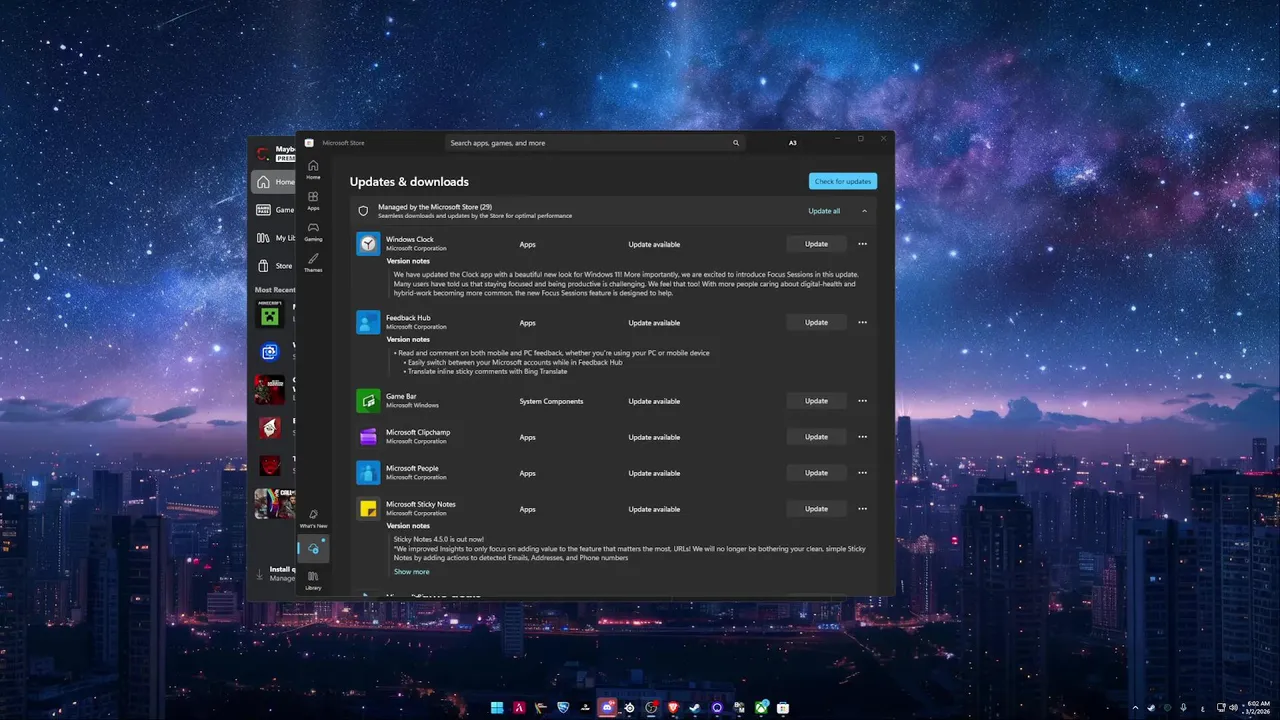Open more options for Microsoft Sticky Notes
Viewport: 1280px width, 720px height.
pyautogui.click(x=862, y=509)
